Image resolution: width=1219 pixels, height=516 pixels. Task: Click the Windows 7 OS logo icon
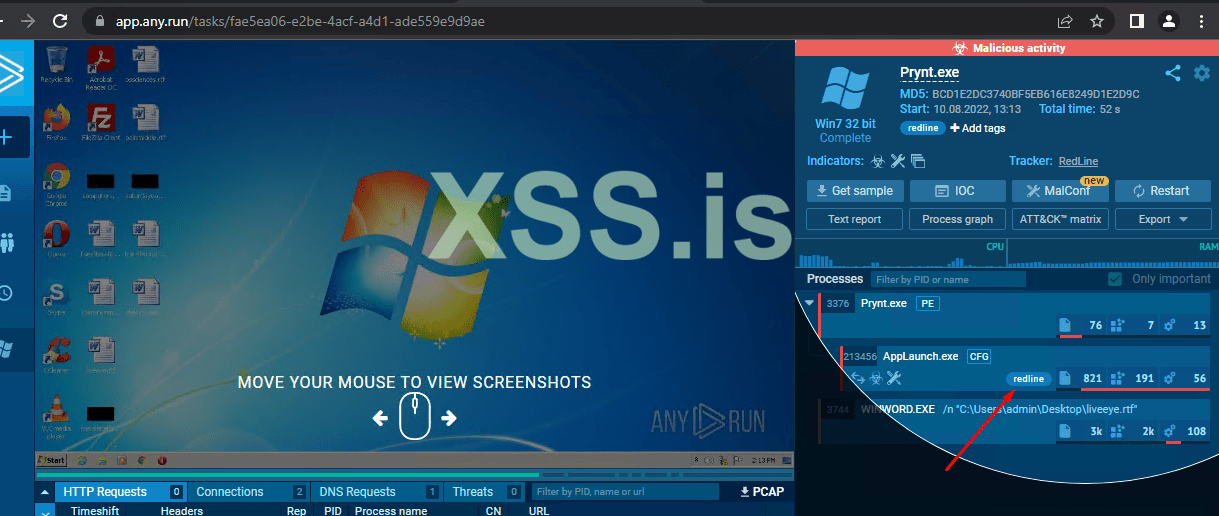click(x=845, y=88)
